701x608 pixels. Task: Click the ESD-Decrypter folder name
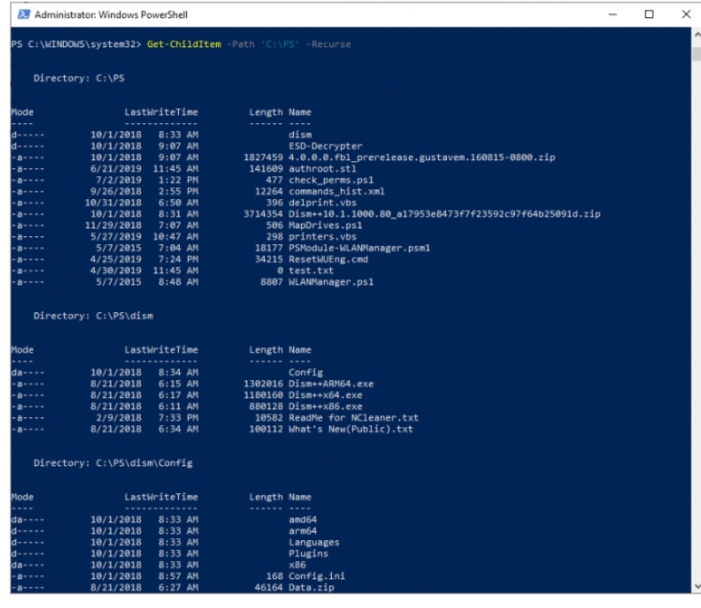click(325, 146)
